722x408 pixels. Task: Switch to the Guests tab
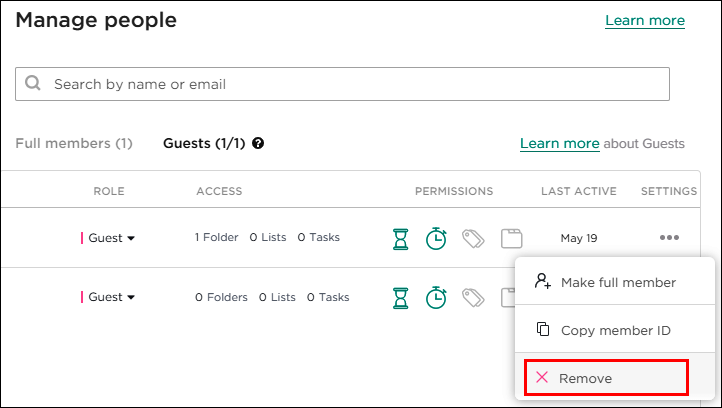[x=204, y=144]
